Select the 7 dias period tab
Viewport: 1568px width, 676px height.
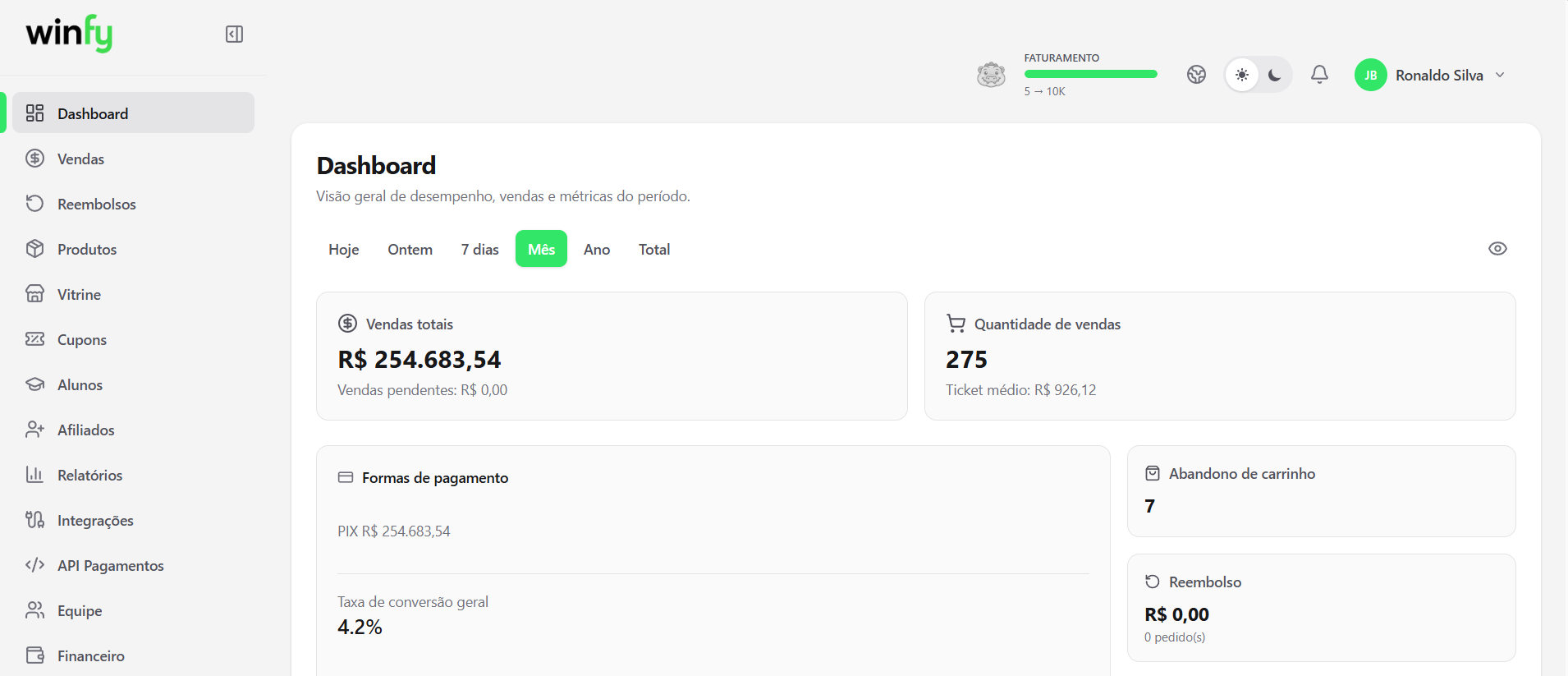[x=480, y=249]
